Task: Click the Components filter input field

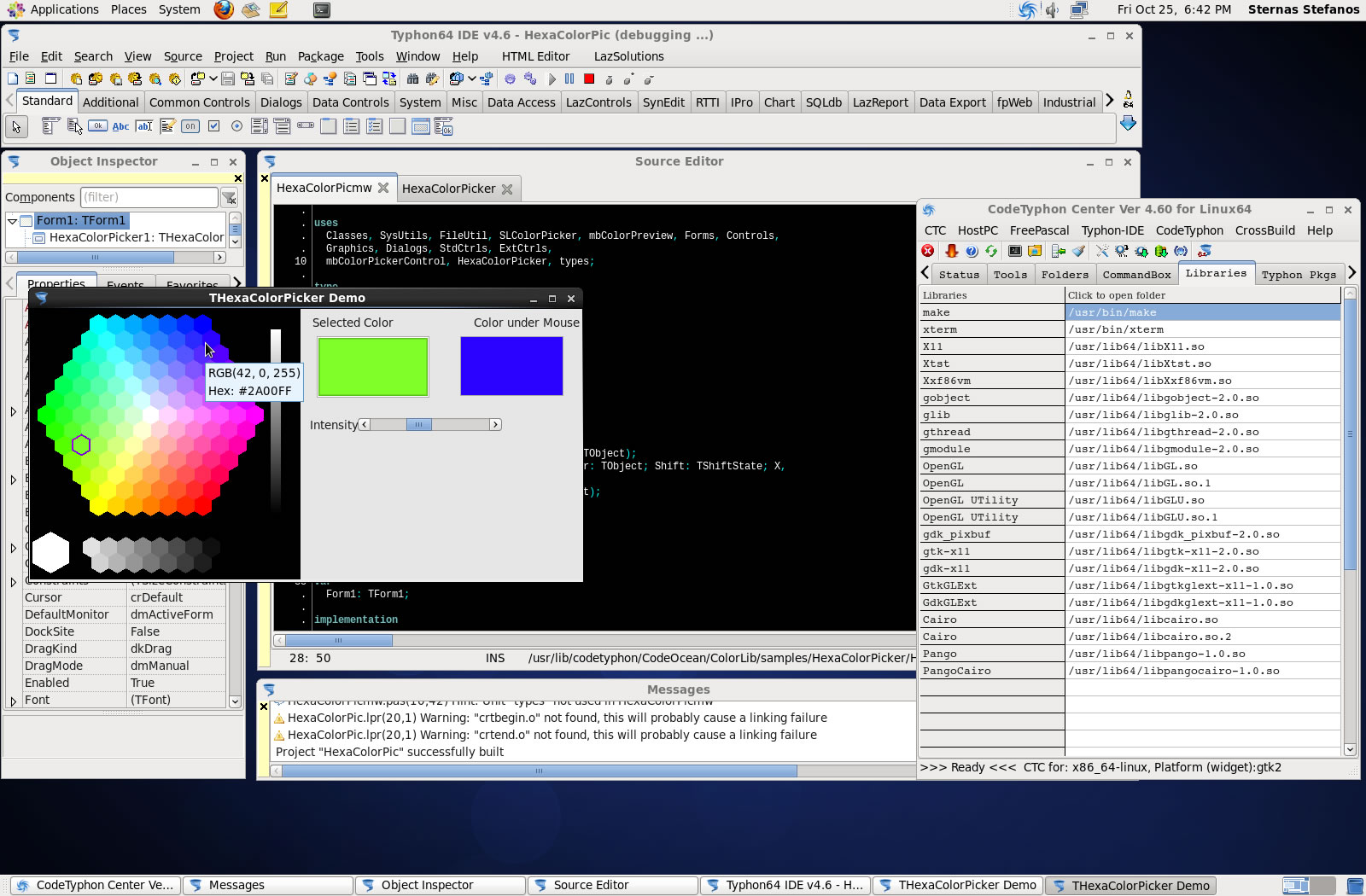Action: (149, 197)
